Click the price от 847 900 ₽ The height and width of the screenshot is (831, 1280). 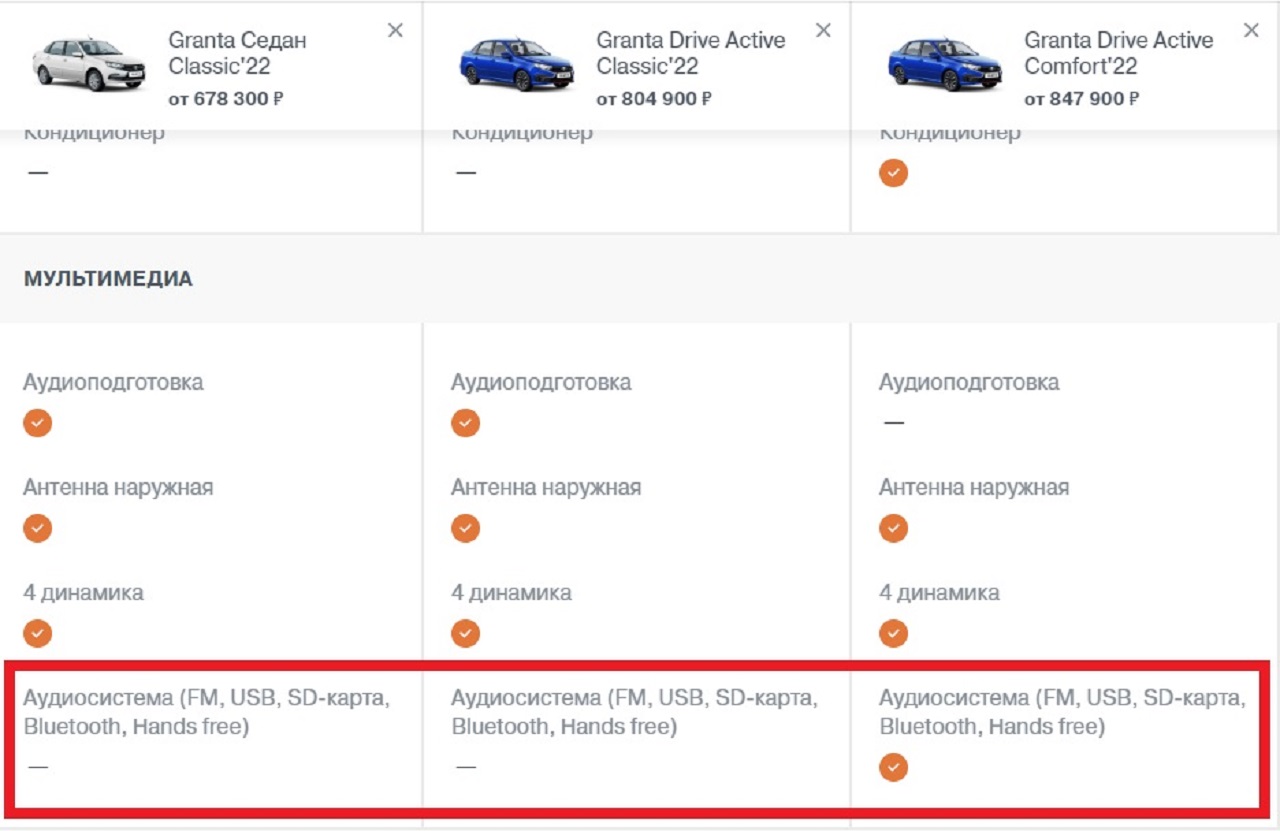[1082, 99]
